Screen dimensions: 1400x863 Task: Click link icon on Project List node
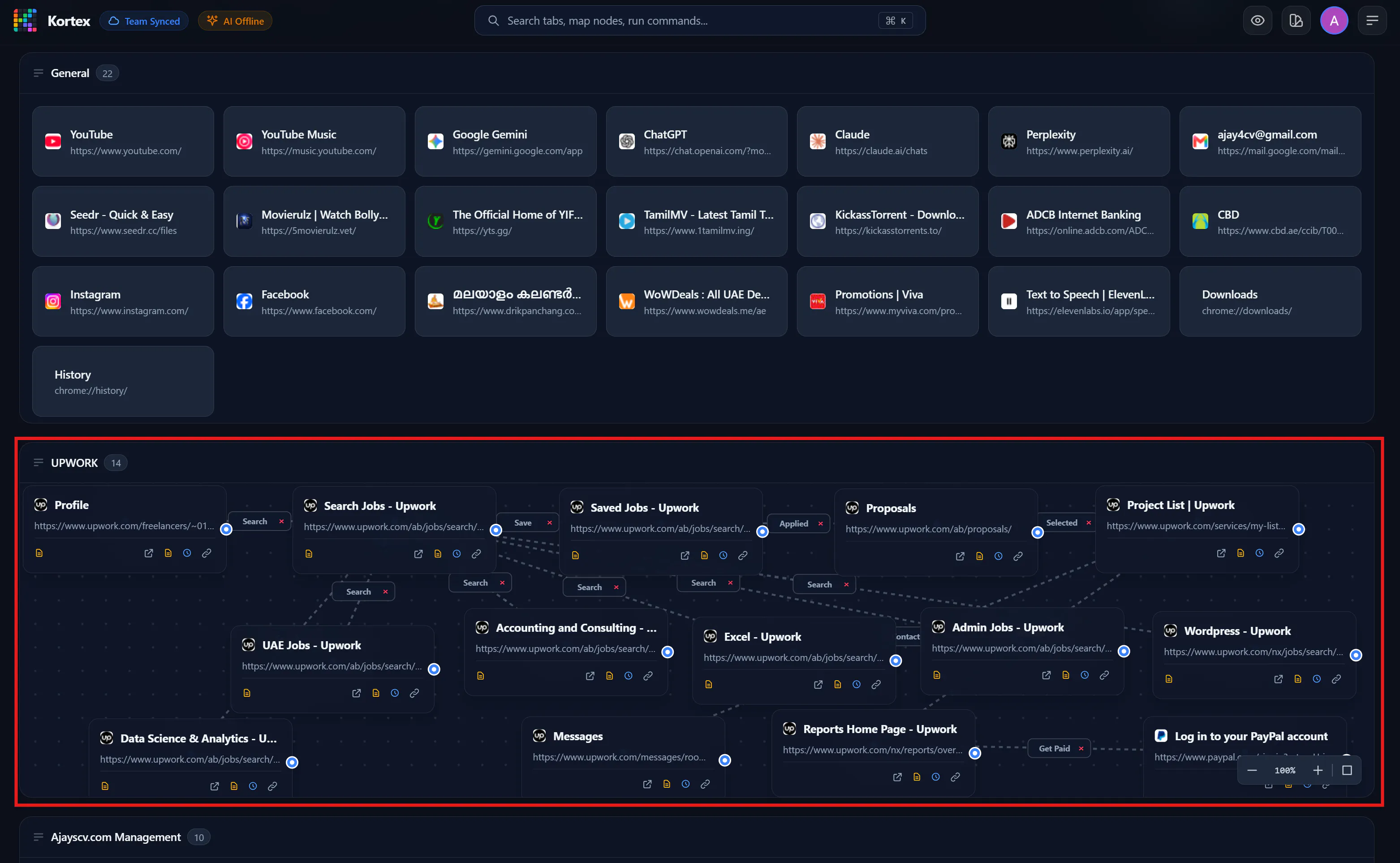pyautogui.click(x=1279, y=553)
